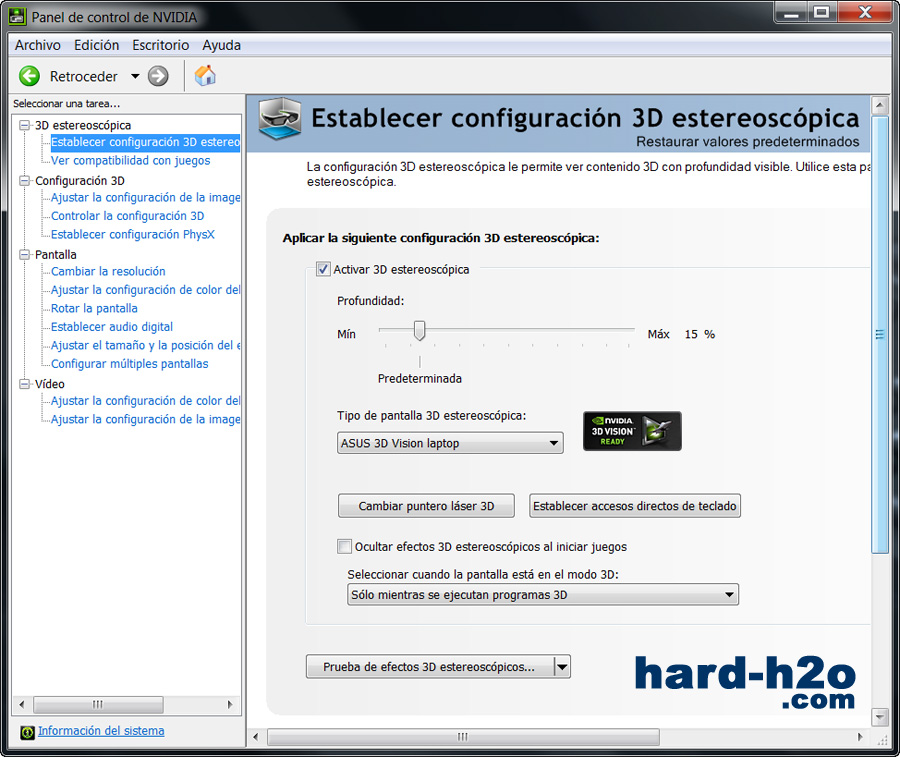Select Establecer configuración 3D estereoscópica tree item
Viewport: 900px width, 757px height.
pyautogui.click(x=145, y=142)
